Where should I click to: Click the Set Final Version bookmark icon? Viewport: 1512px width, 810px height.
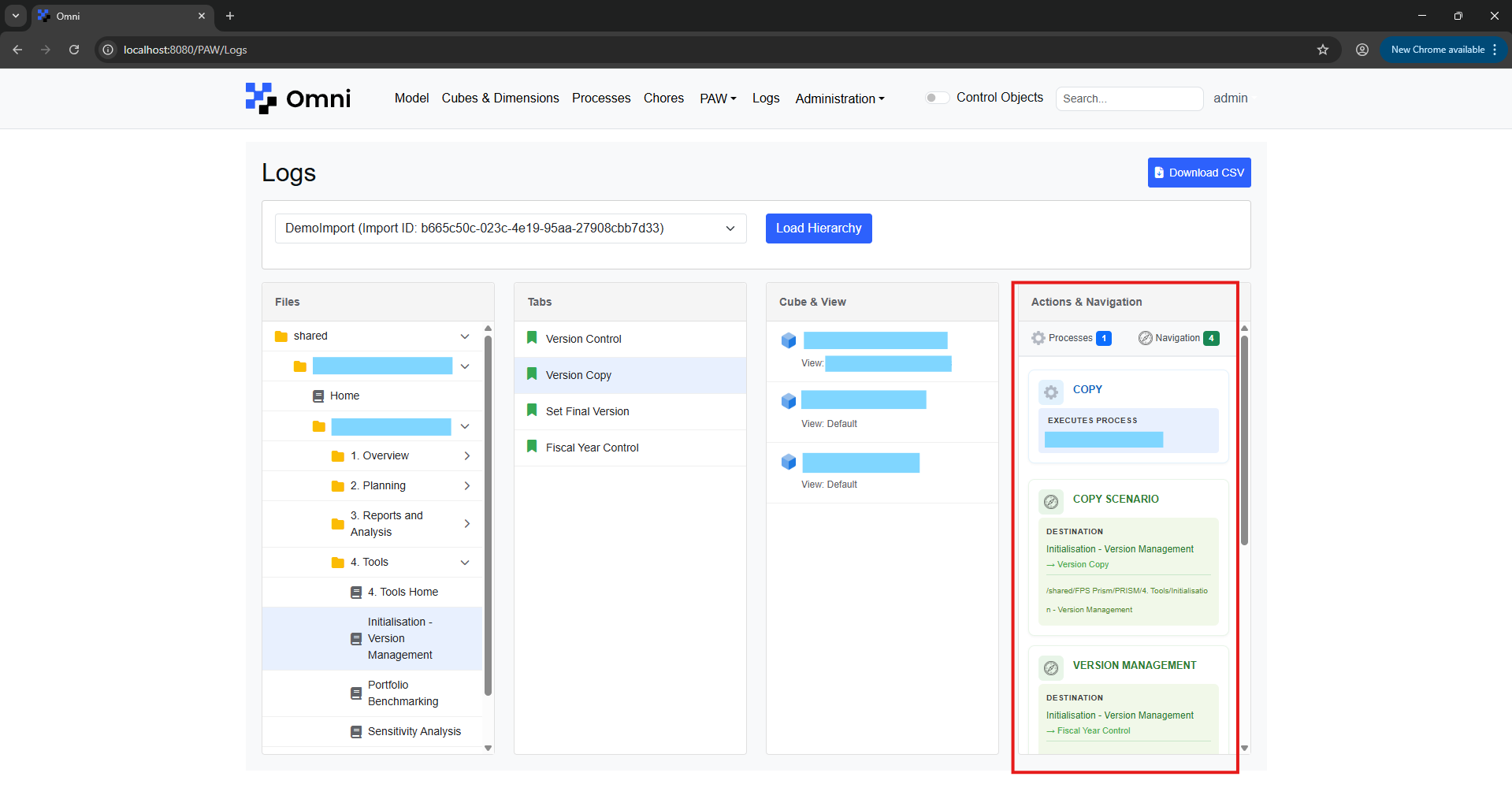[x=532, y=411]
